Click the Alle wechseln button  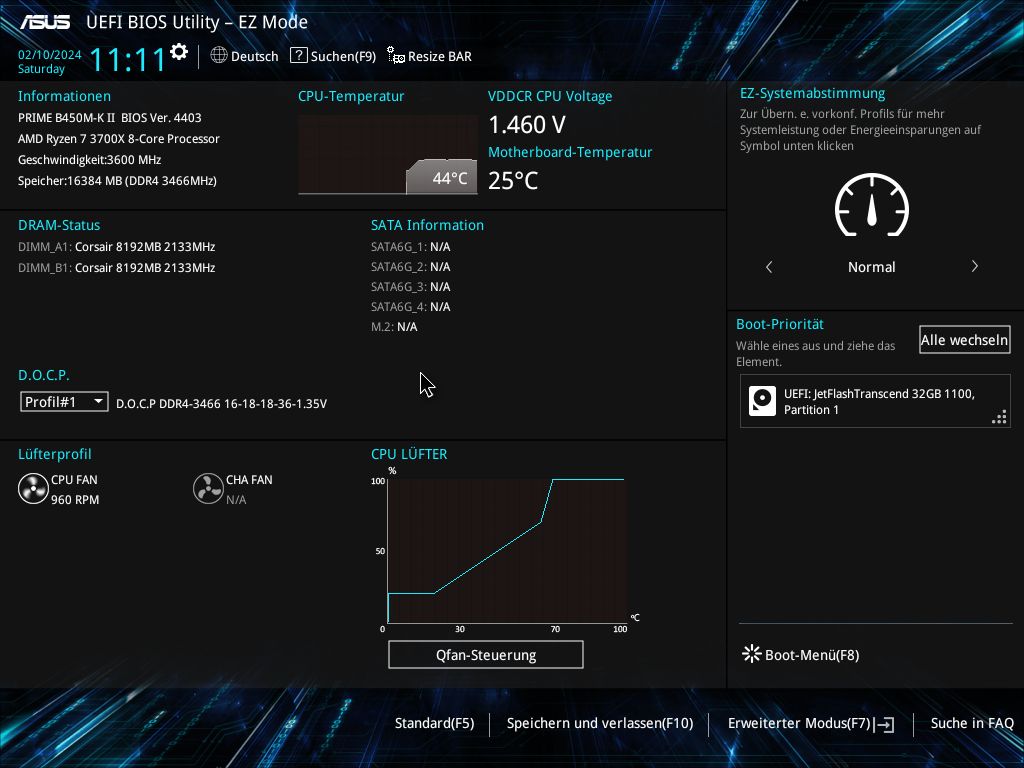(965, 340)
